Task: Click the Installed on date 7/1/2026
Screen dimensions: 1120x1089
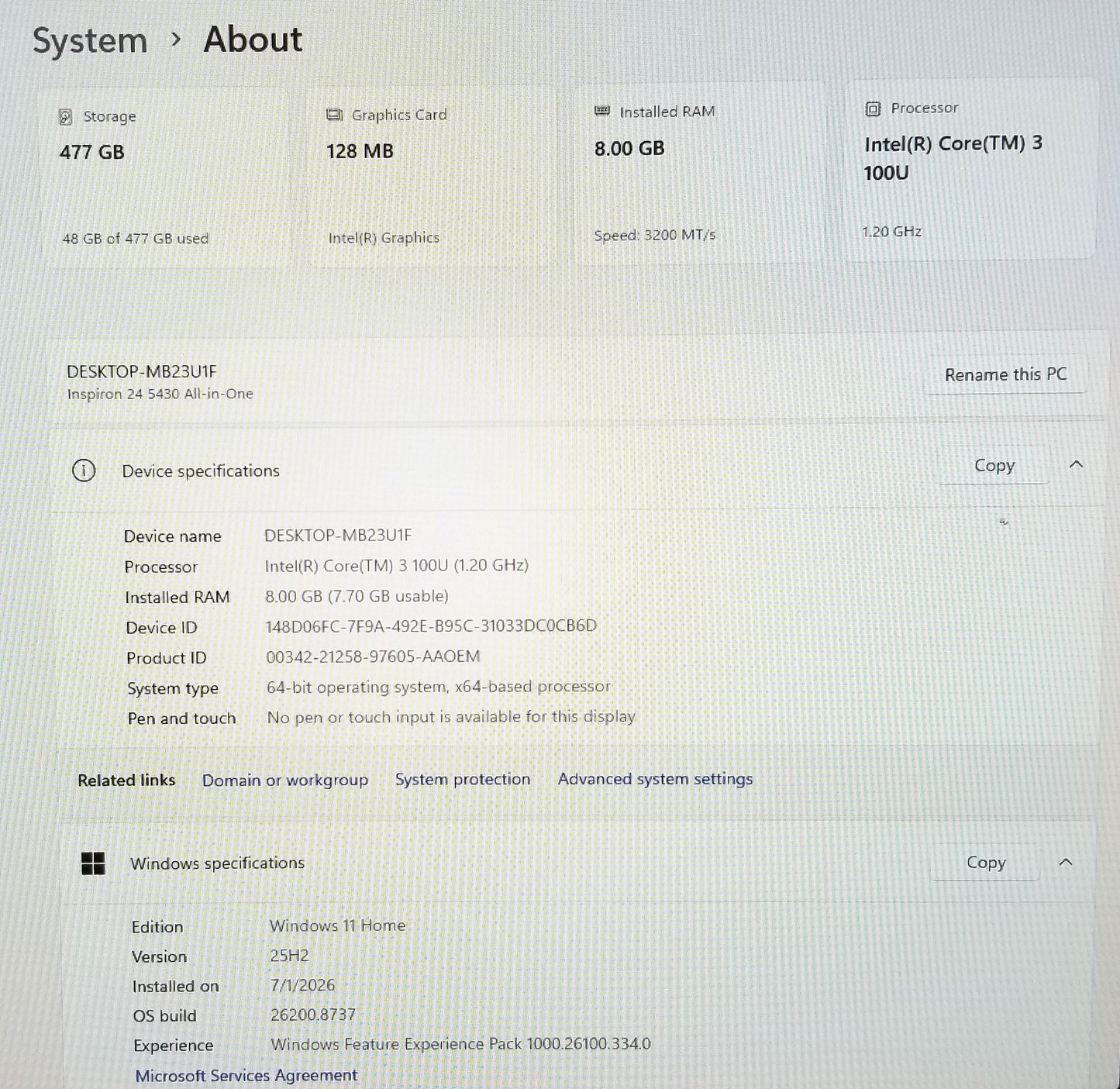Action: (303, 985)
